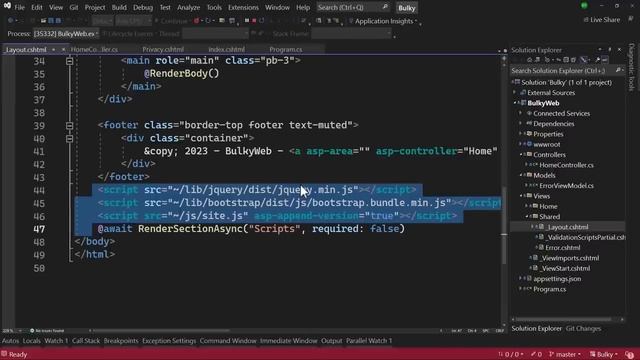Click Collapse All in Solution Explorer toolbar
640x360 pixels.
[x=566, y=60]
